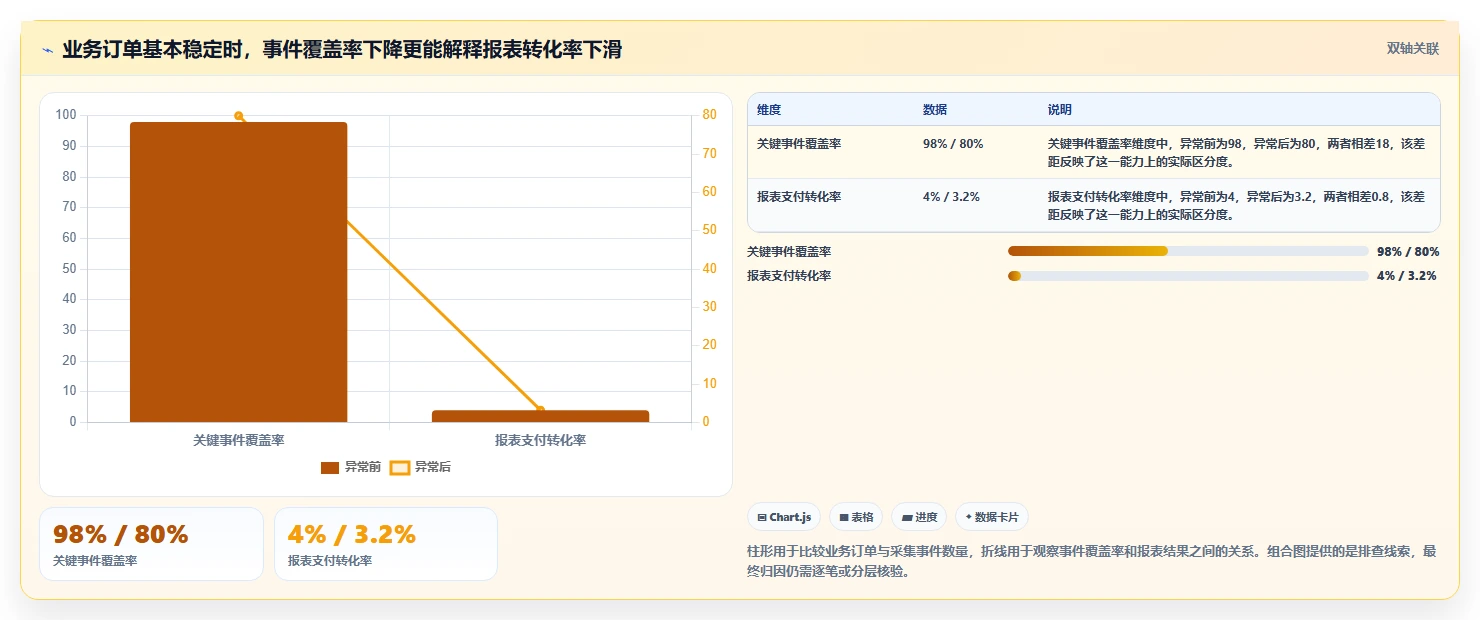This screenshot has width=1480, height=620.
Task: Click the short 报表支付转化率 bar in chart
Action: [x=540, y=416]
